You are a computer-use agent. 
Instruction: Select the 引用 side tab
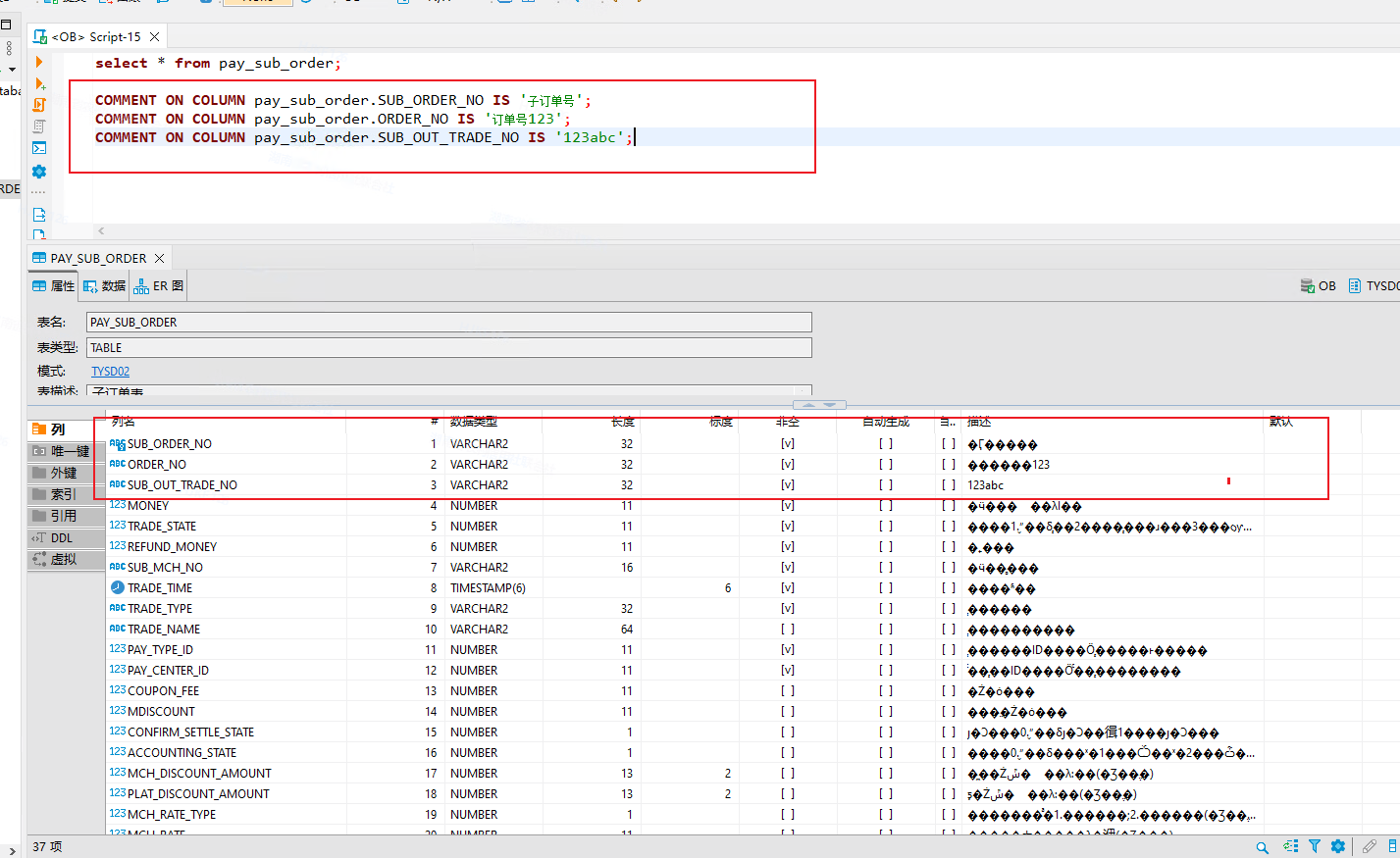coord(66,516)
